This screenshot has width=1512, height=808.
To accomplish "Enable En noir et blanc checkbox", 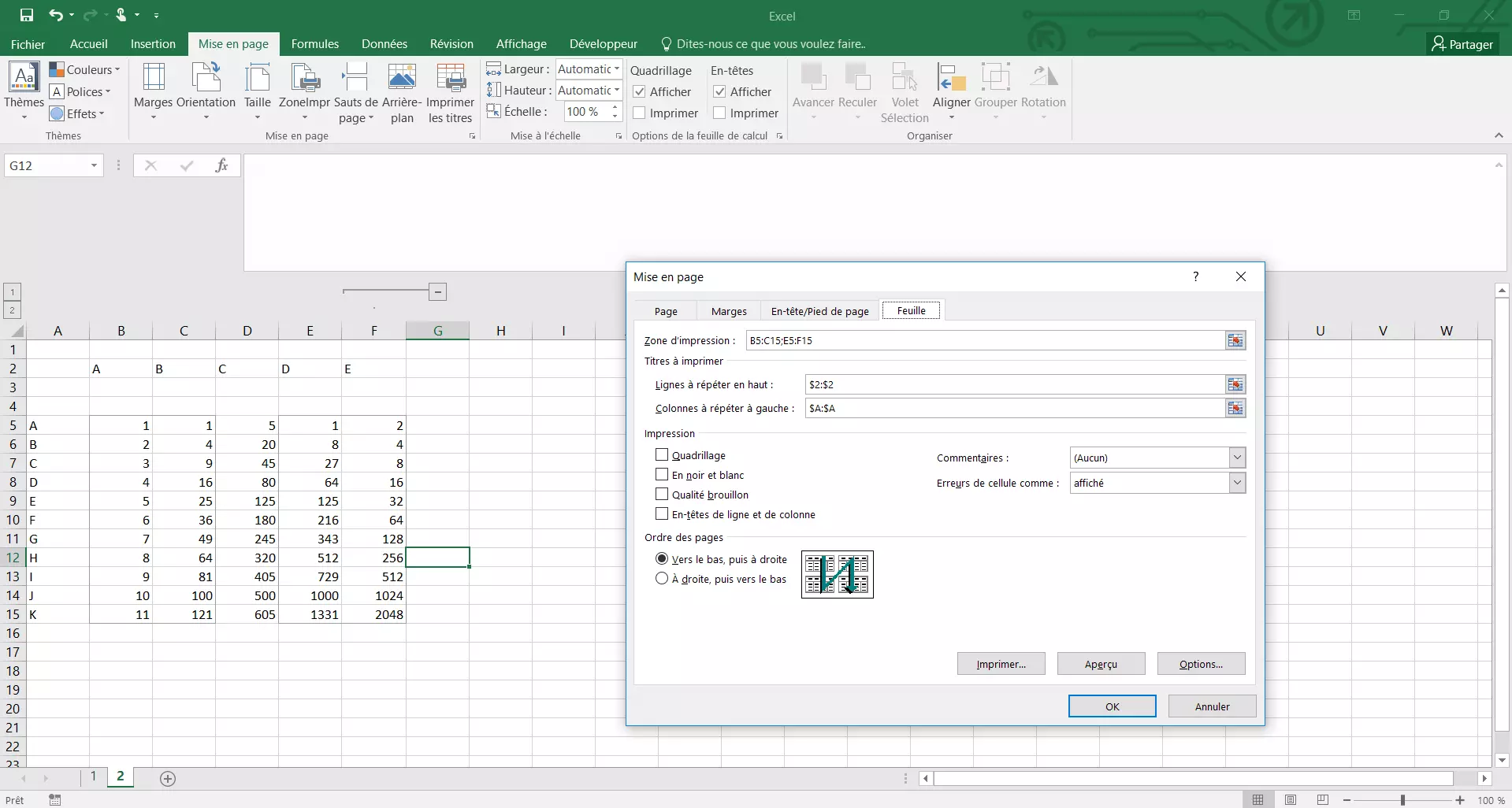I will (x=662, y=475).
